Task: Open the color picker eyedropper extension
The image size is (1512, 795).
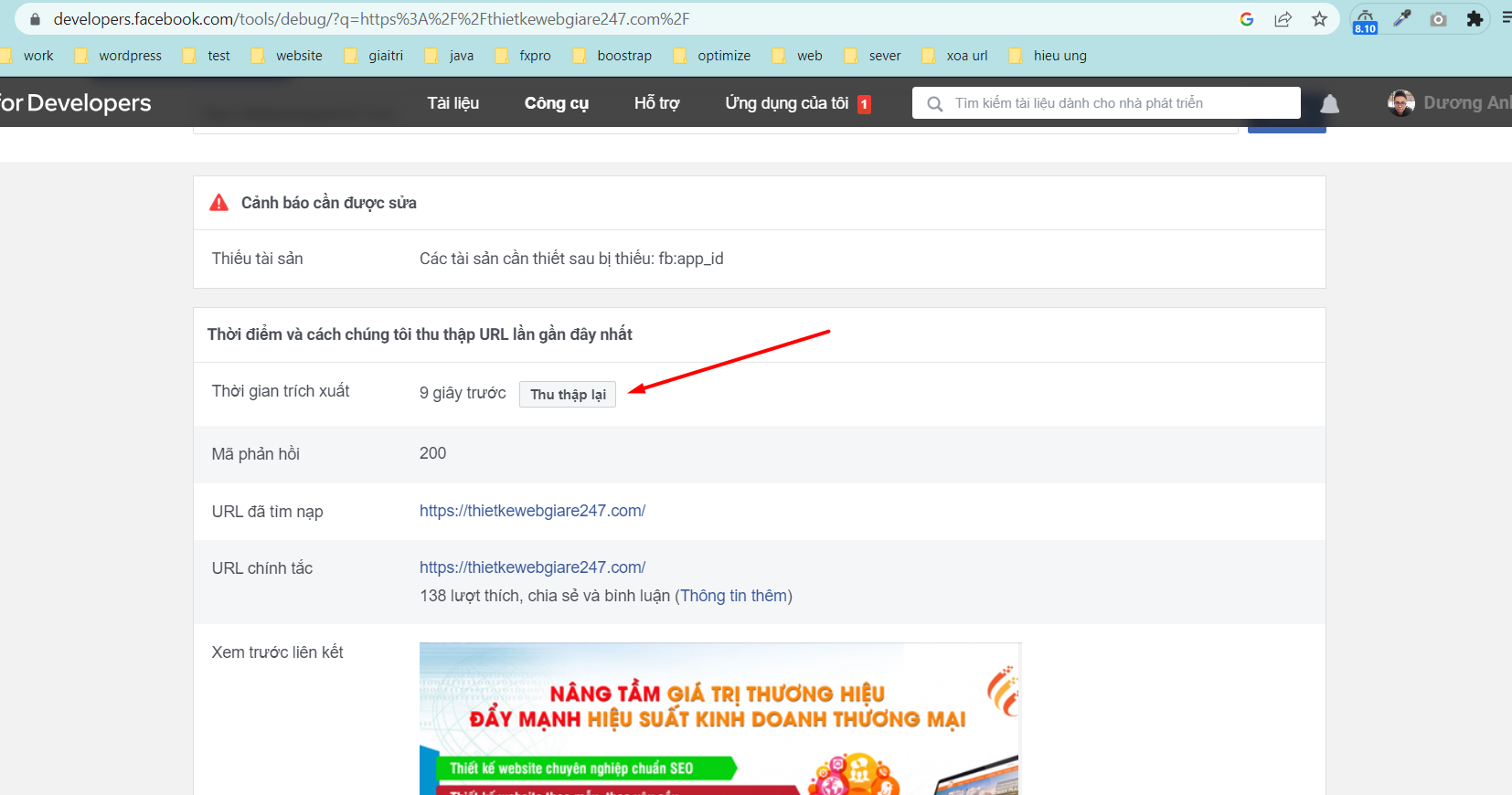Action: [1402, 18]
